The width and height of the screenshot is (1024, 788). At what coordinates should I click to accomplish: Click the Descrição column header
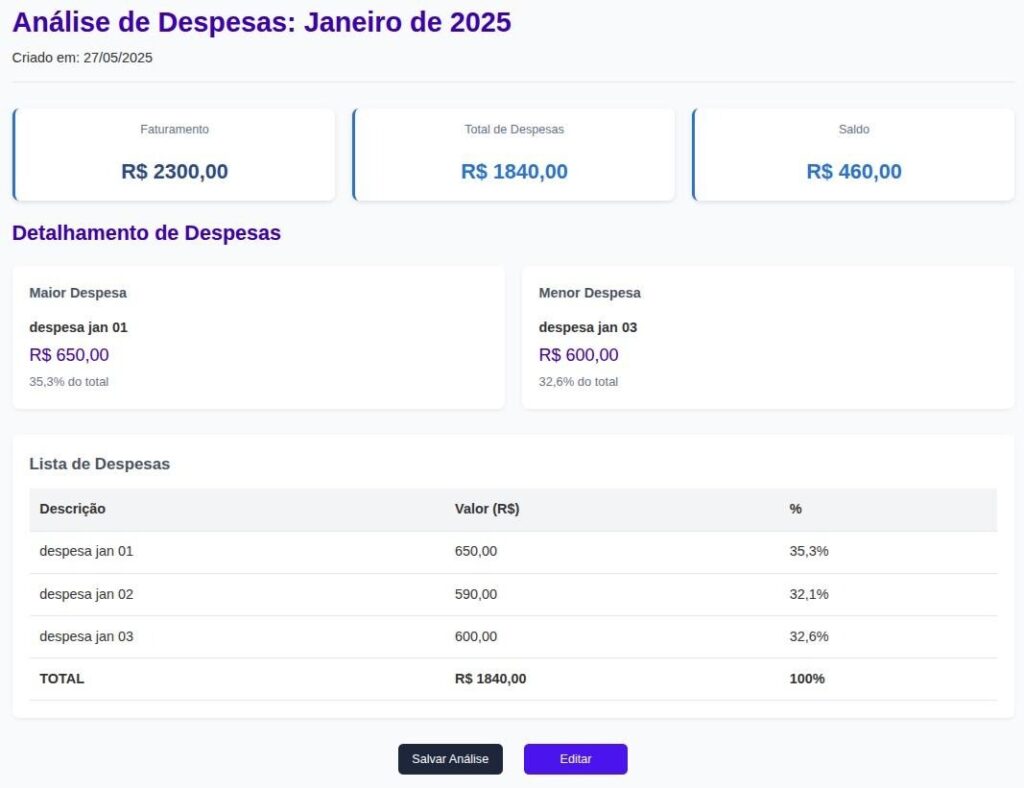(73, 509)
